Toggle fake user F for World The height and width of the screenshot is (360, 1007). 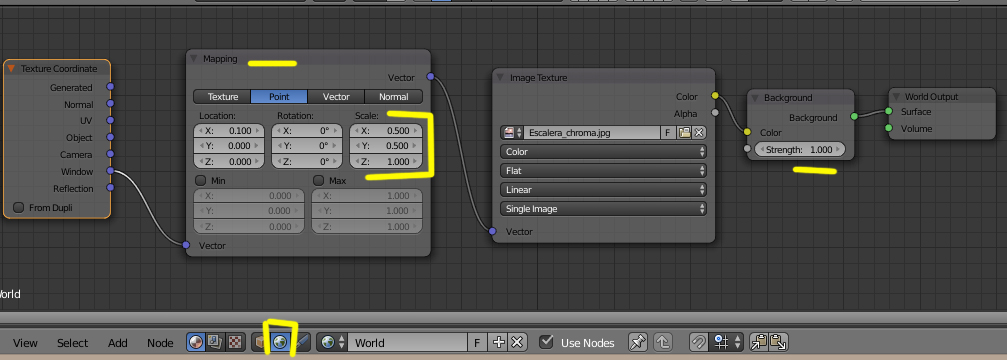(x=477, y=343)
